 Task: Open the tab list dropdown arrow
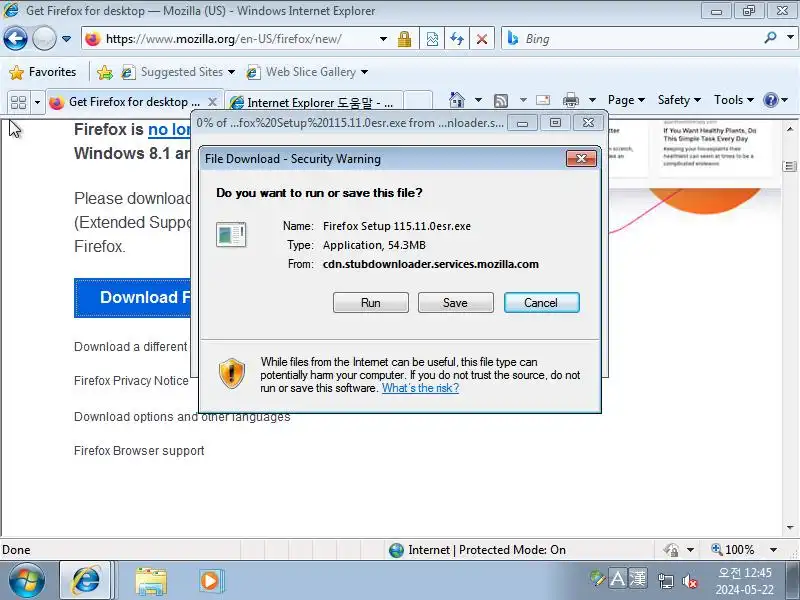[x=37, y=102]
